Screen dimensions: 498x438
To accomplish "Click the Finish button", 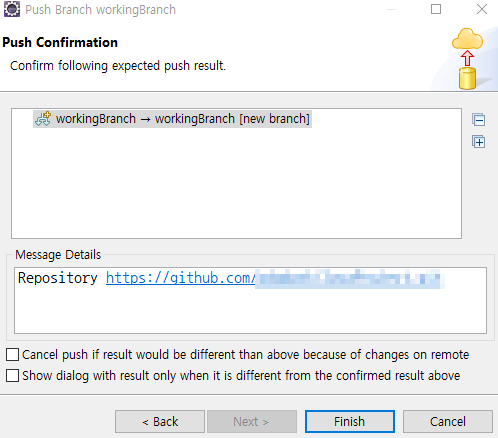I will pyautogui.click(x=350, y=422).
